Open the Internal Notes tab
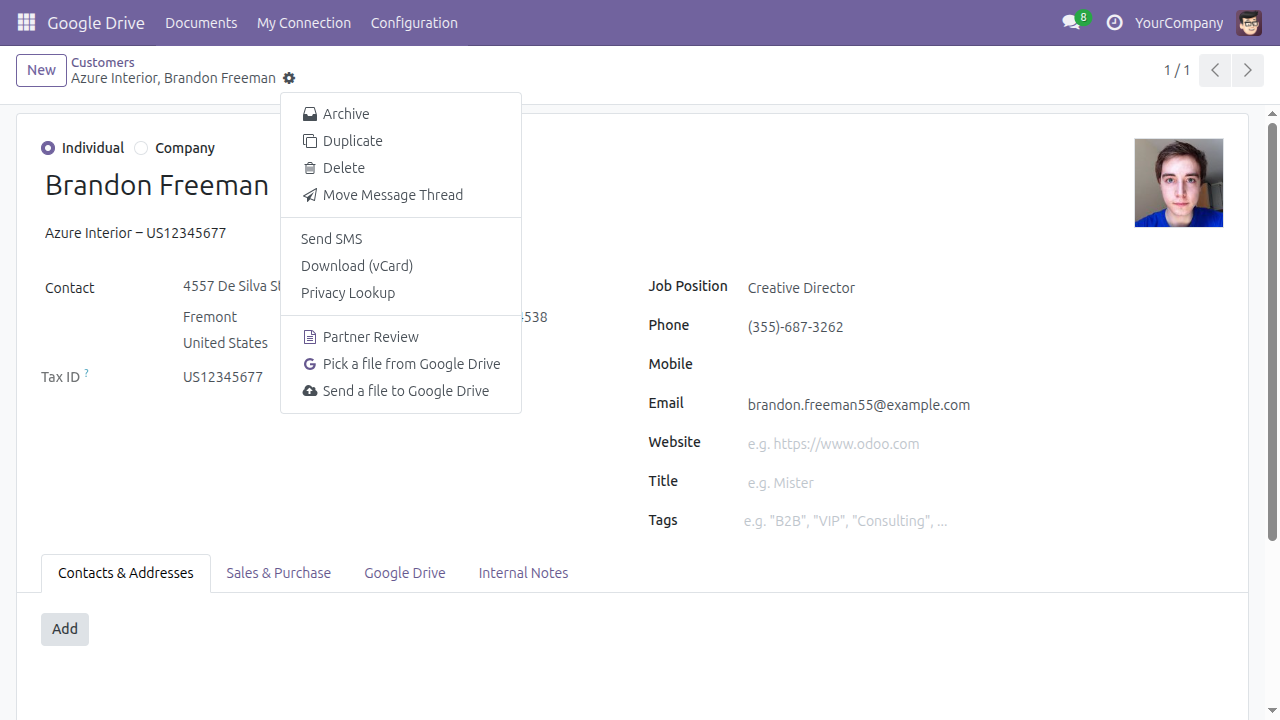Image resolution: width=1280 pixels, height=720 pixels. pos(523,573)
